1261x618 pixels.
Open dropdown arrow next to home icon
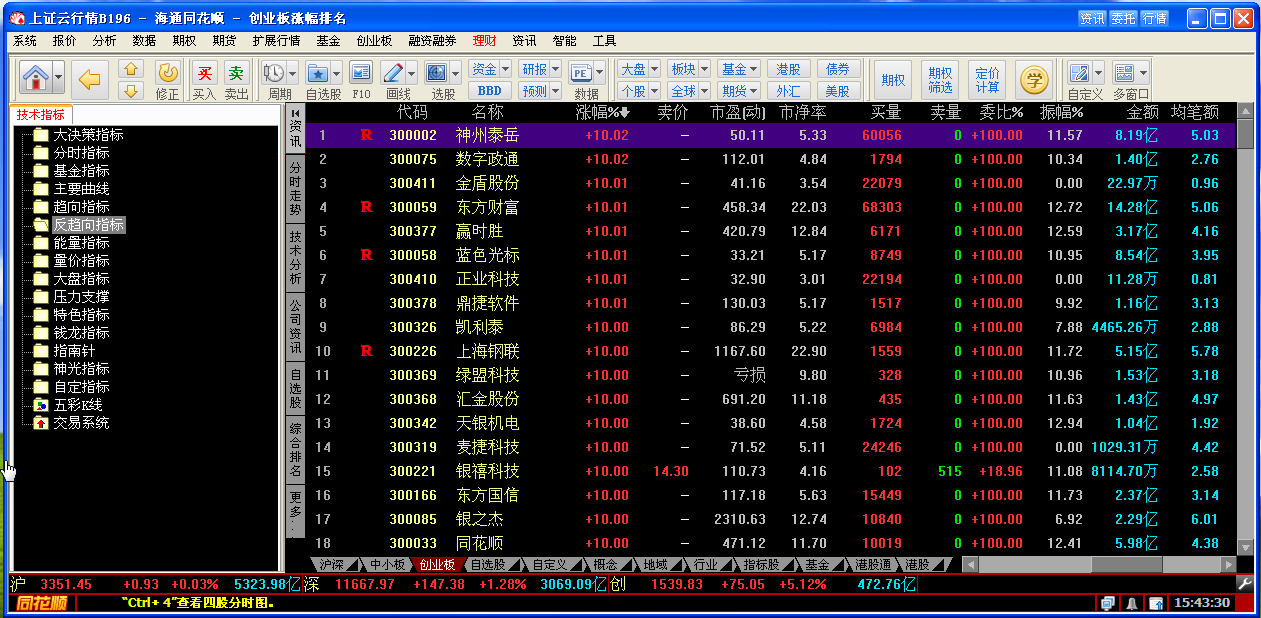[x=59, y=77]
